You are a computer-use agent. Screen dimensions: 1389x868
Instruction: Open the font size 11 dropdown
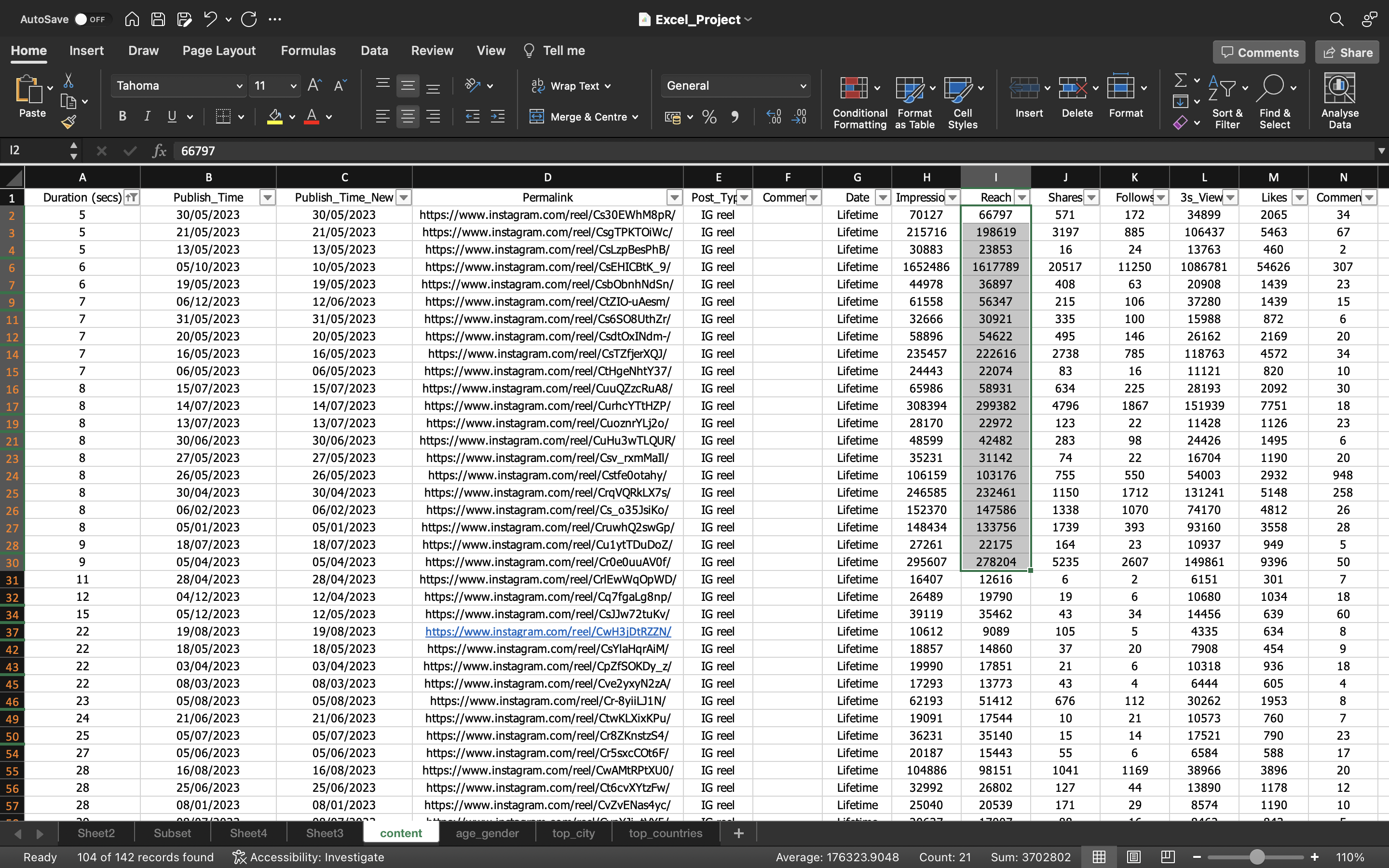coord(293,86)
